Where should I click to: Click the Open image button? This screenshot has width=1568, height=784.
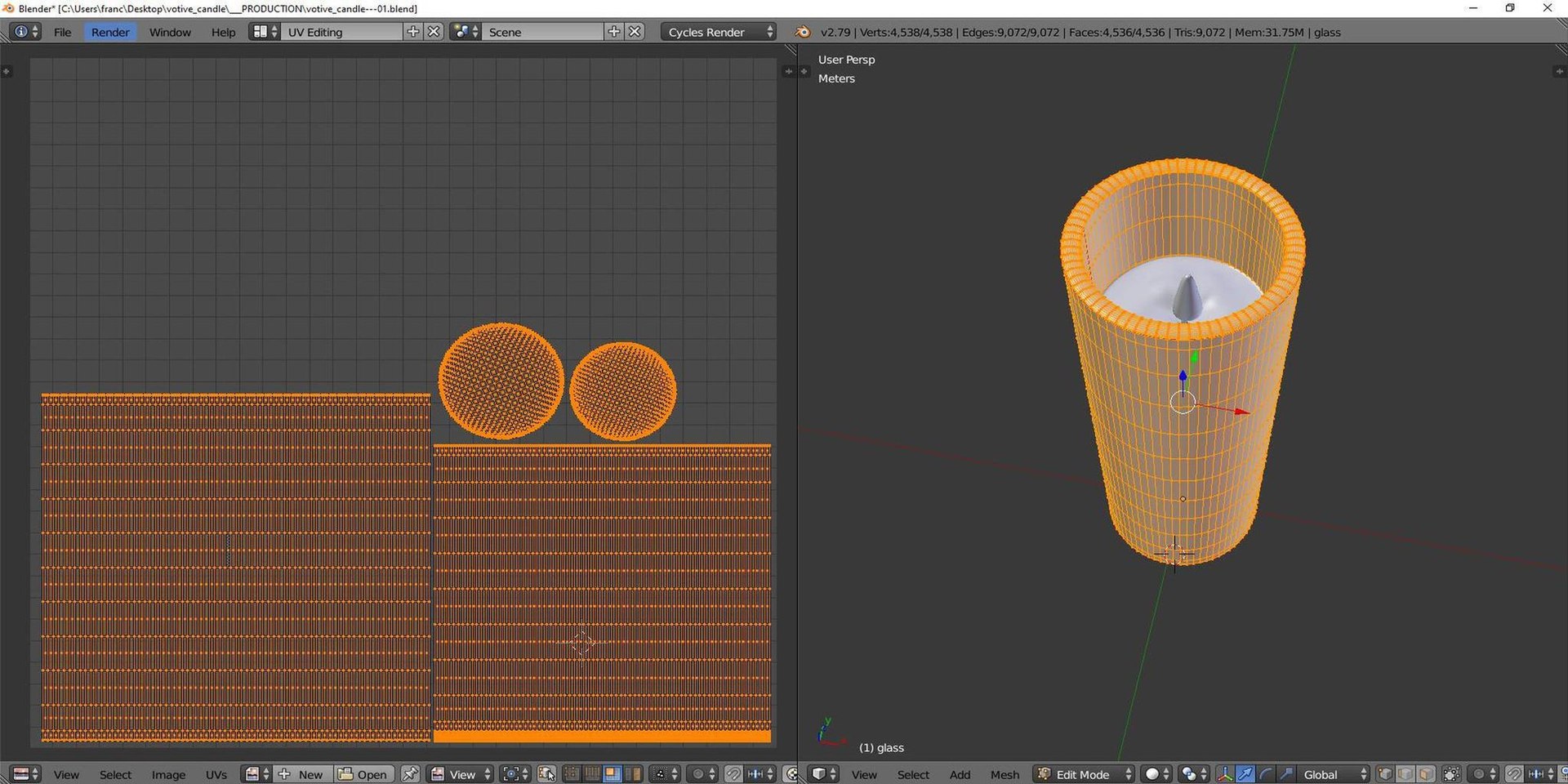coord(364,774)
